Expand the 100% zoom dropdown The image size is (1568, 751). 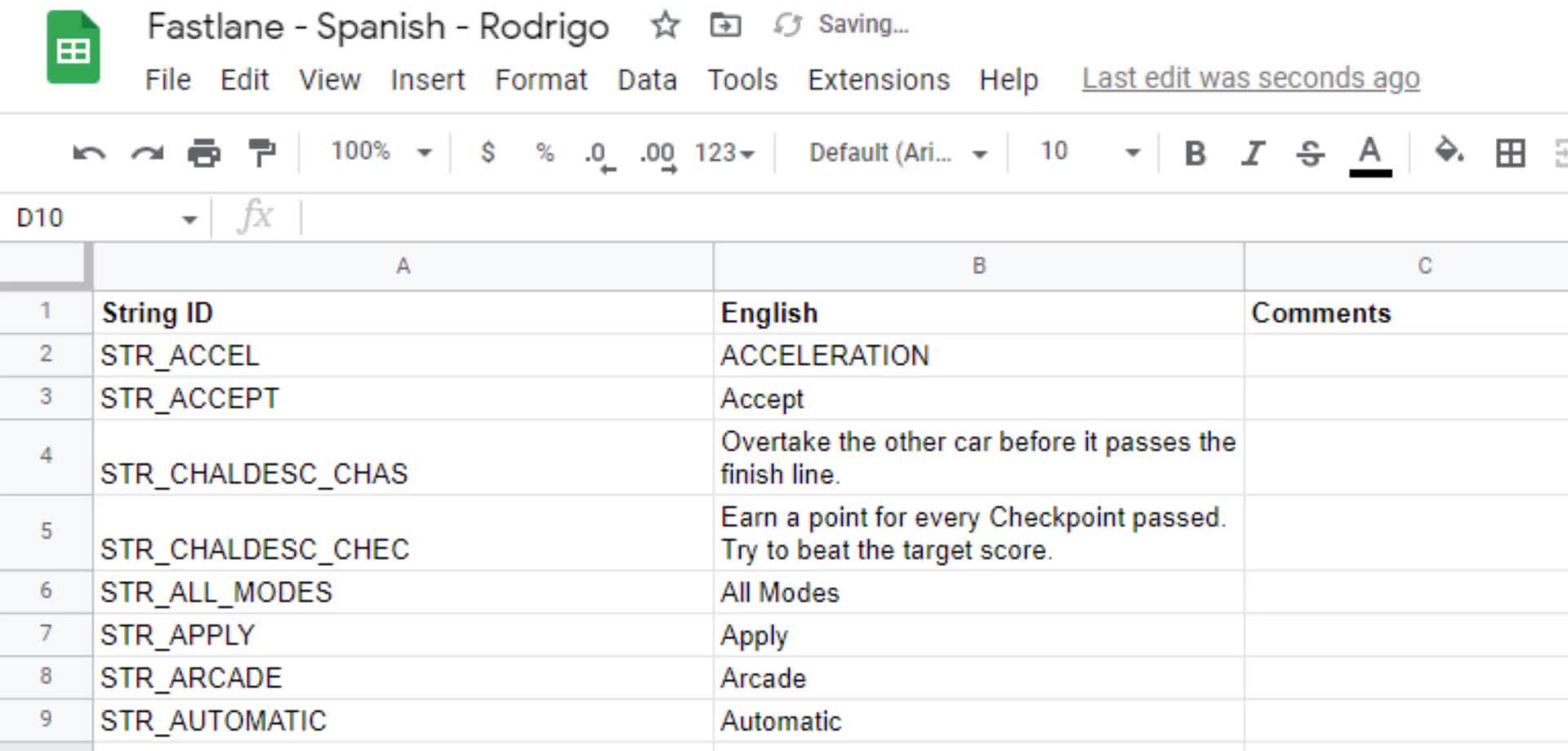(x=381, y=152)
